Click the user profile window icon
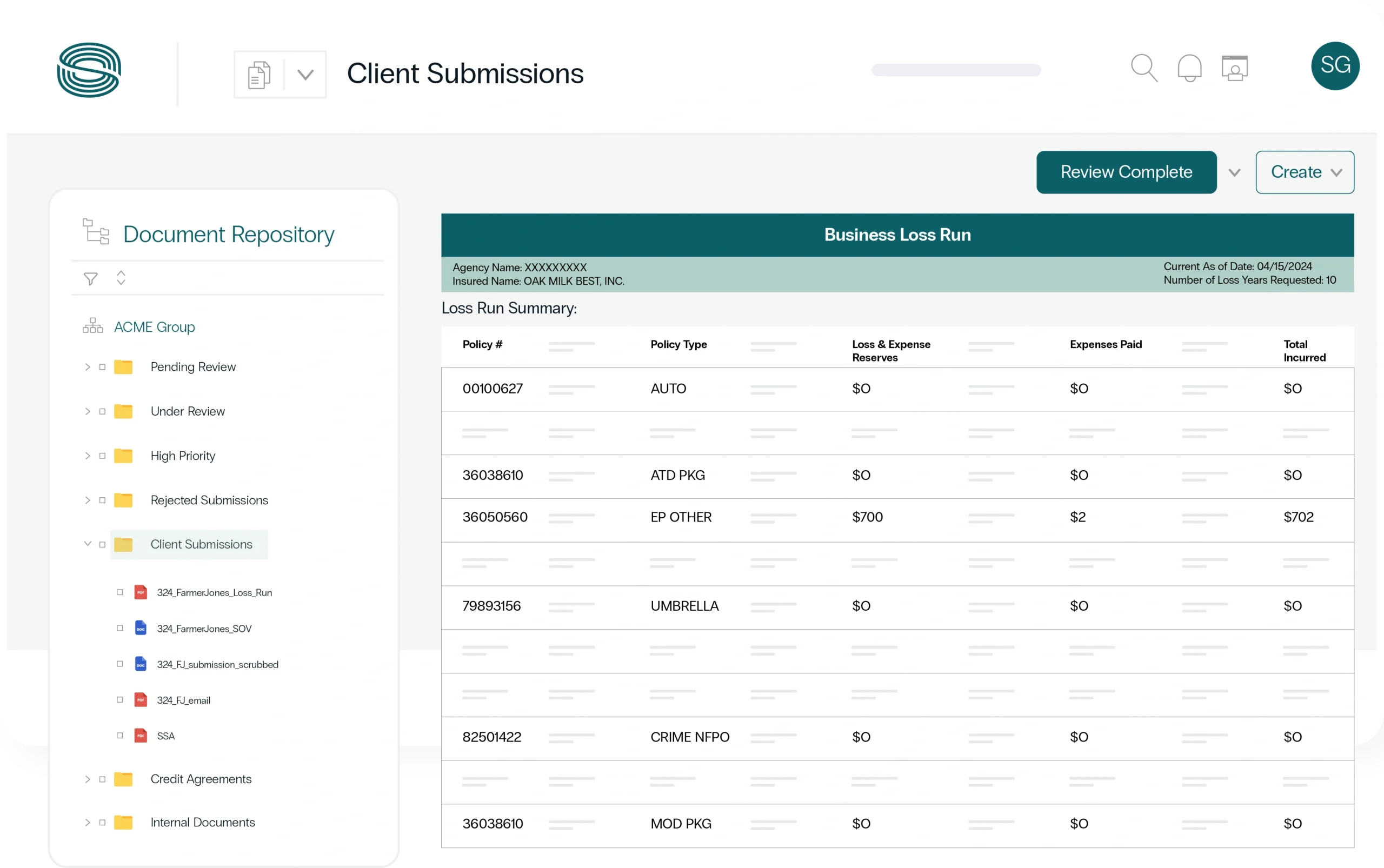Screen dimensions: 1384x868 coord(1234,68)
